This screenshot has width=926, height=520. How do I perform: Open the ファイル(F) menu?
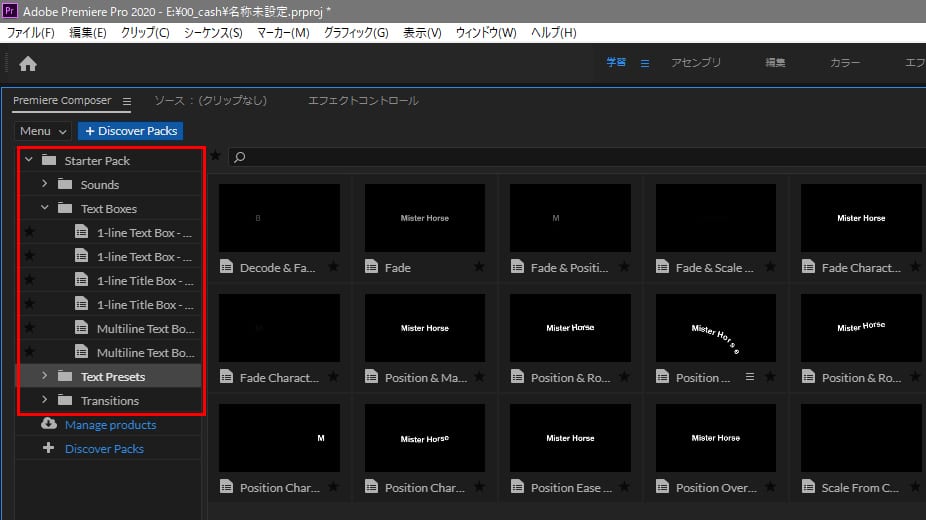pyautogui.click(x=30, y=33)
